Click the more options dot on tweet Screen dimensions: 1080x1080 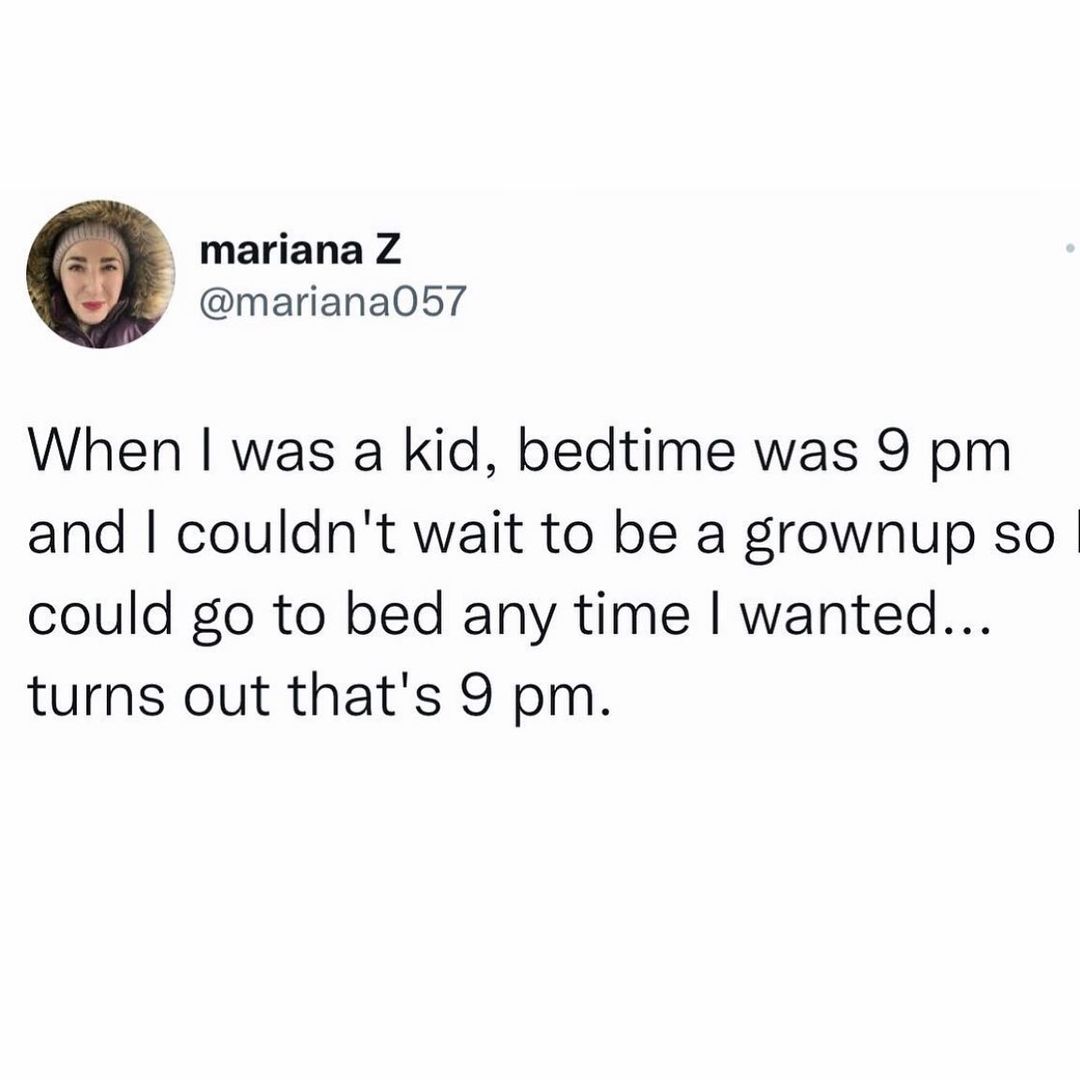[1070, 245]
